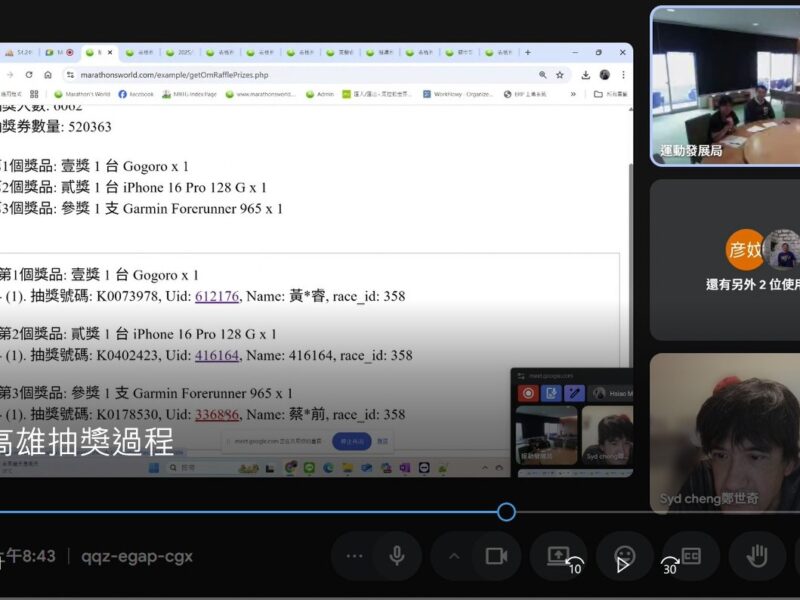This screenshot has height=600, width=800.
Task: Click the blue stop sharing button
Action: pyautogui.click(x=352, y=441)
